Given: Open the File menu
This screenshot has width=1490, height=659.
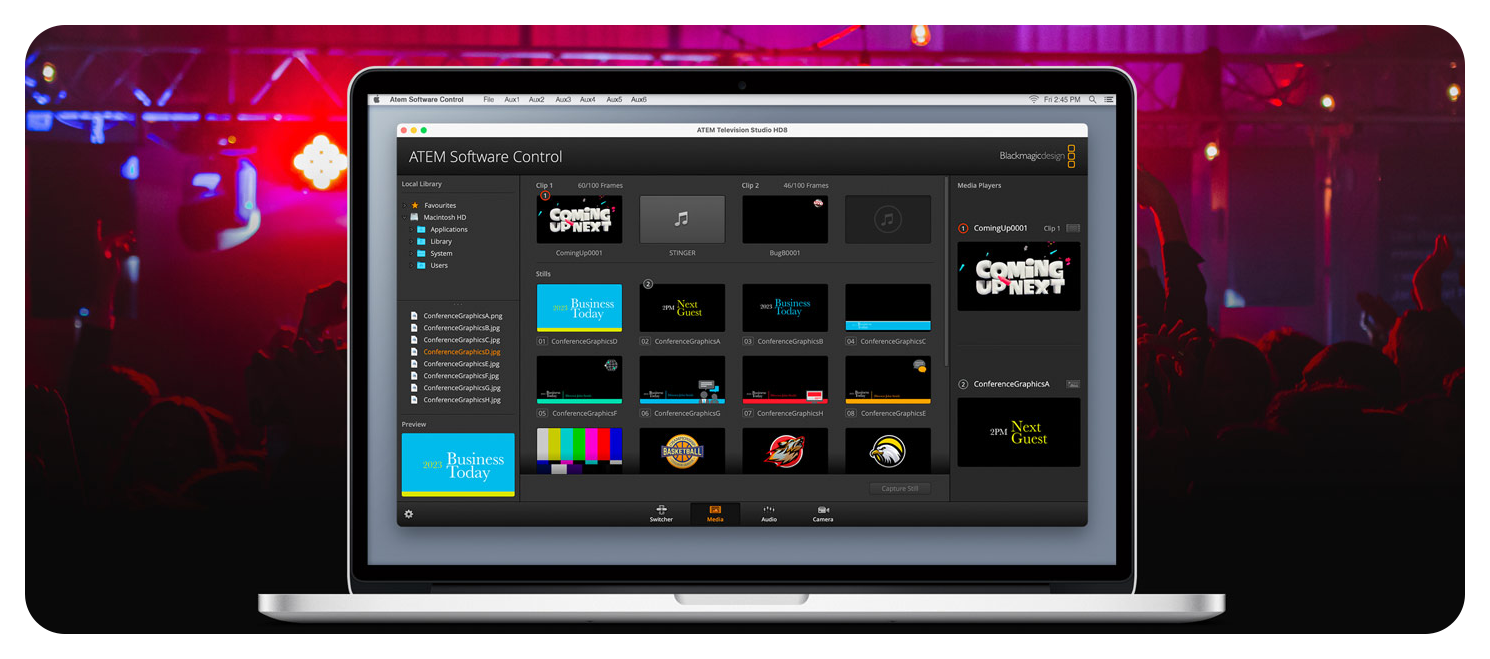Looking at the screenshot, I should pyautogui.click(x=488, y=99).
